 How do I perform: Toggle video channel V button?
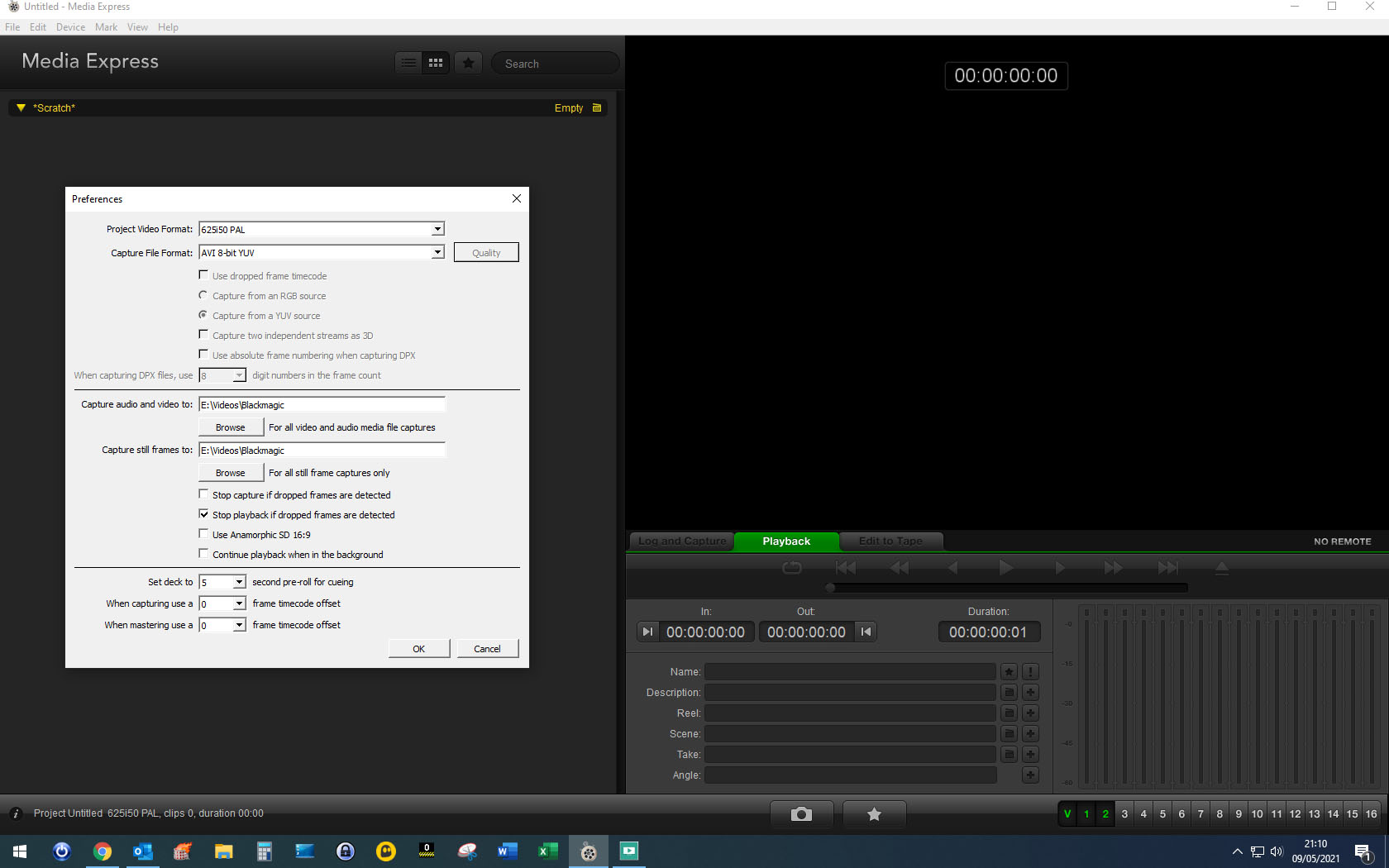(x=1067, y=814)
